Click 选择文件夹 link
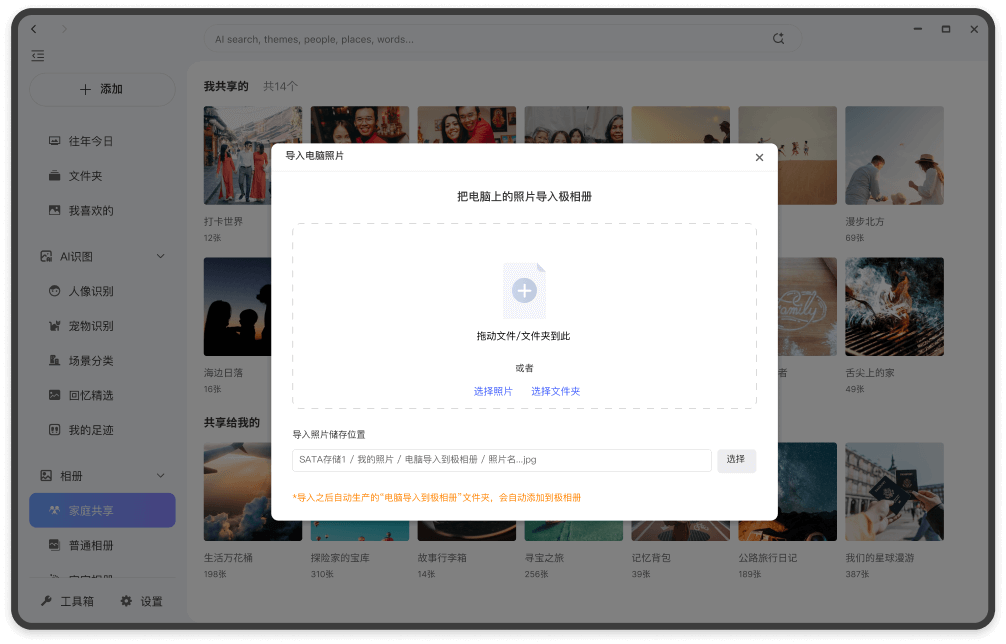Image resolution: width=1006 pixels, height=644 pixels. click(x=555, y=391)
